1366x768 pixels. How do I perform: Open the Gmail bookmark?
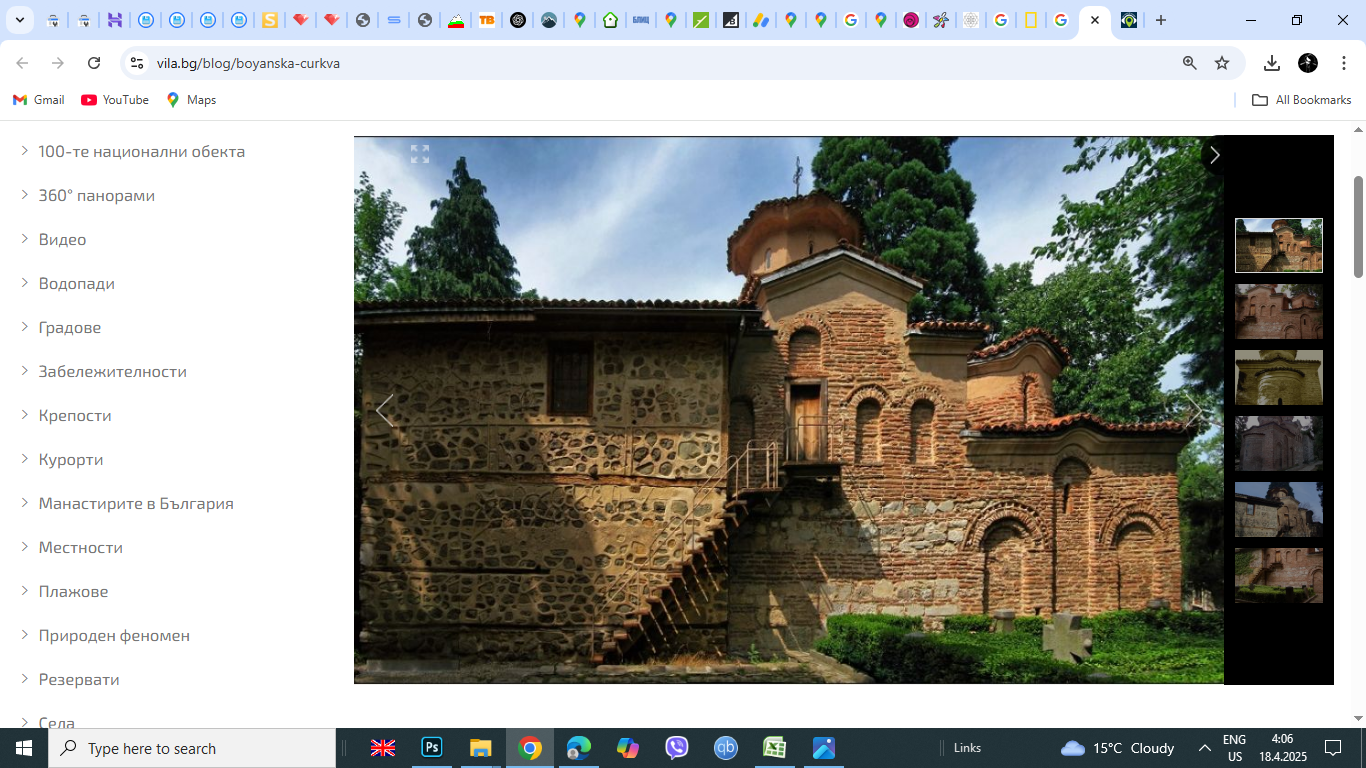click(x=39, y=100)
